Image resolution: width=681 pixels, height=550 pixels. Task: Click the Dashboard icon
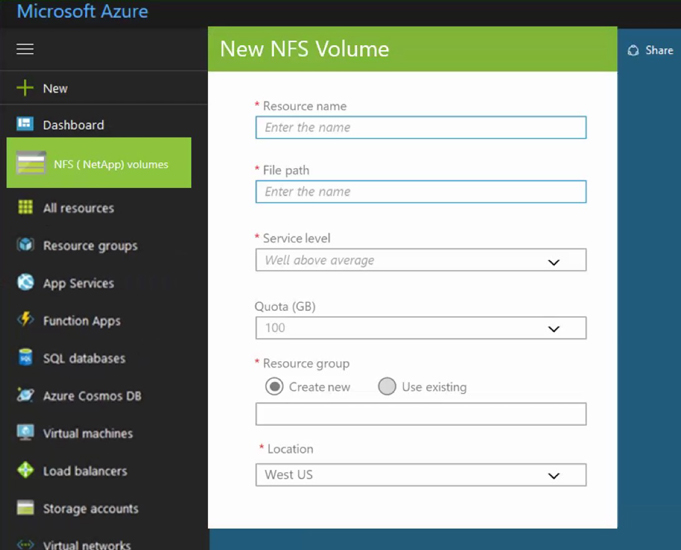[x=25, y=124]
